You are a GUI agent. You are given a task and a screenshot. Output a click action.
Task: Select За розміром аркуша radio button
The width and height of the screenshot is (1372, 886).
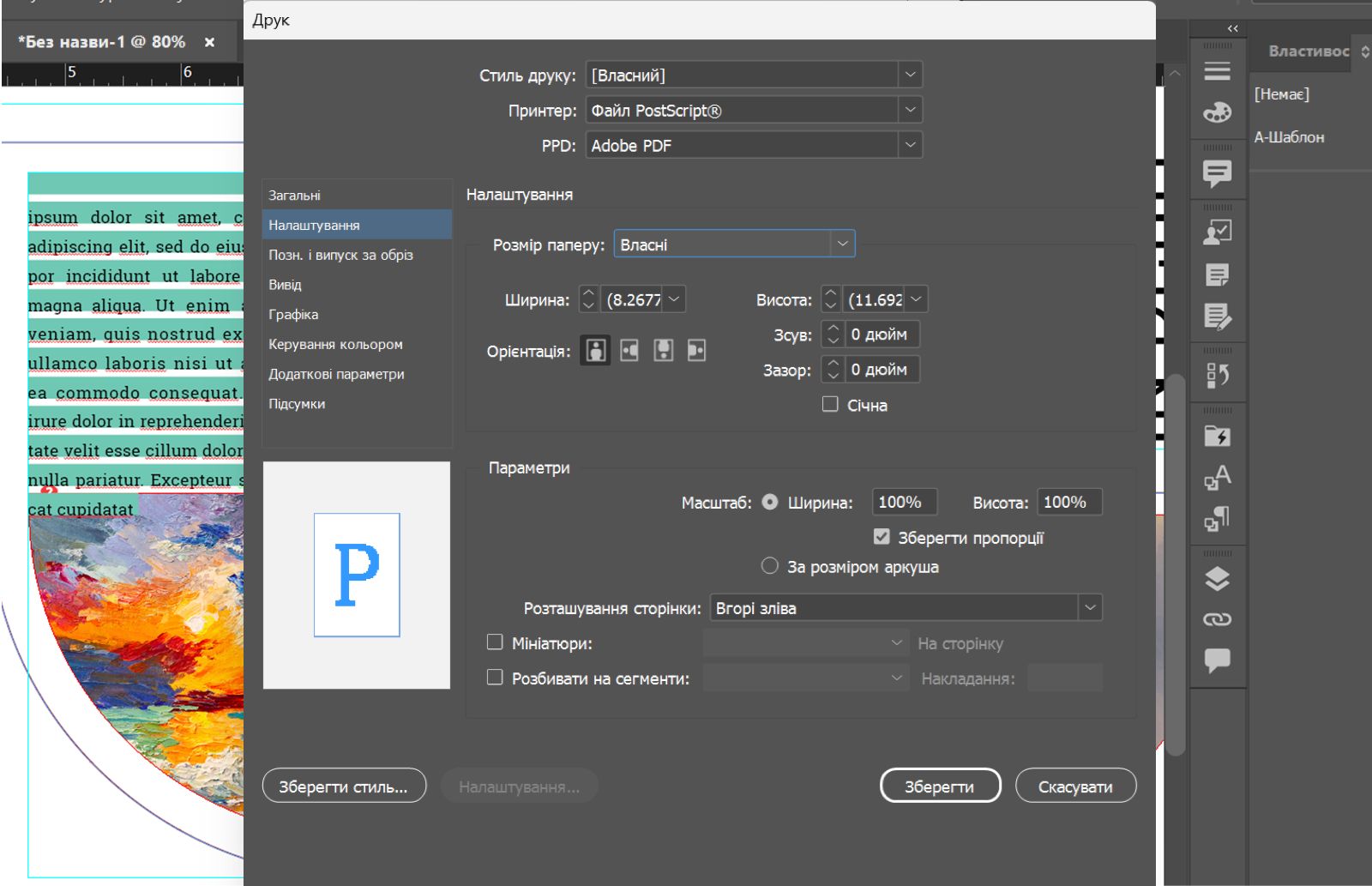(x=770, y=566)
